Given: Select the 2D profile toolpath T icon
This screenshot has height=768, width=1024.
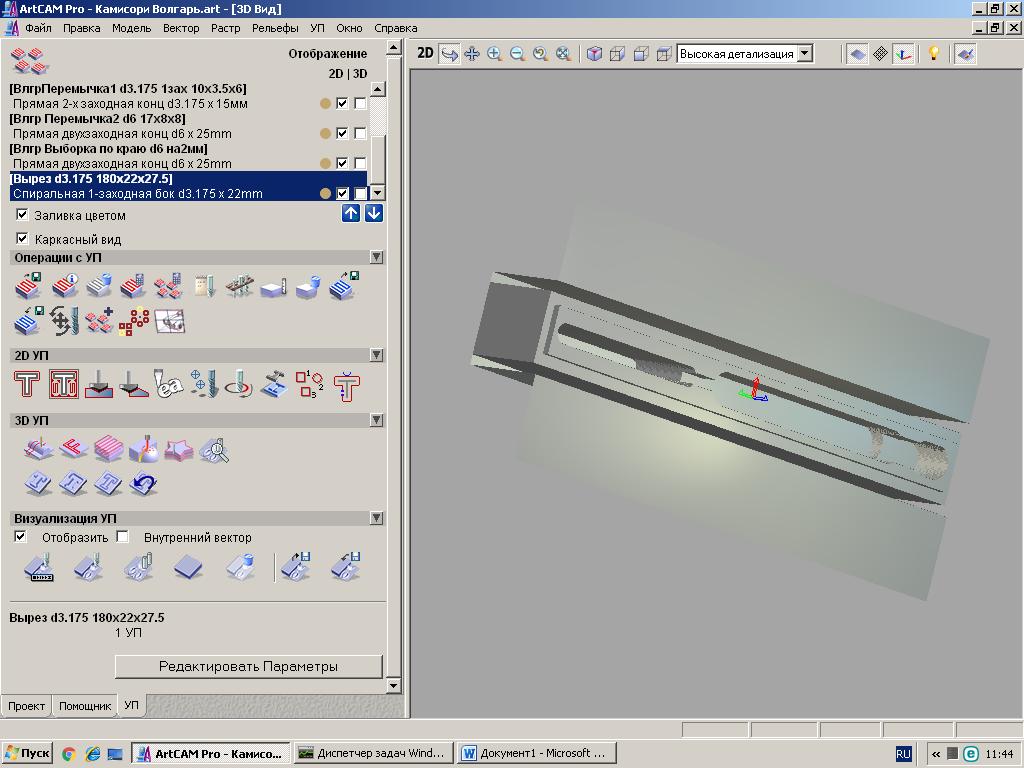Looking at the screenshot, I should click(x=27, y=385).
